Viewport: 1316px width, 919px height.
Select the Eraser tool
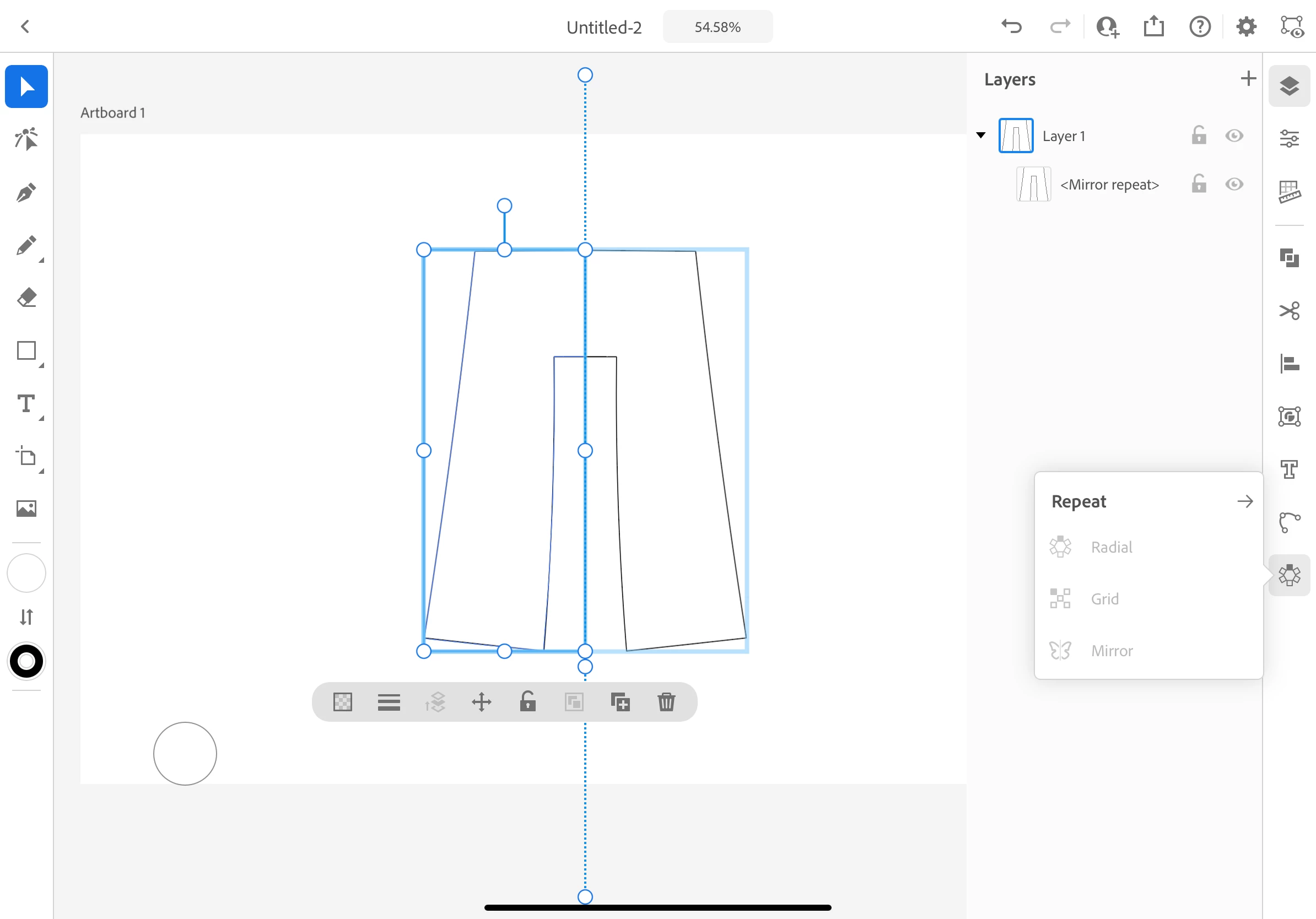tap(26, 298)
